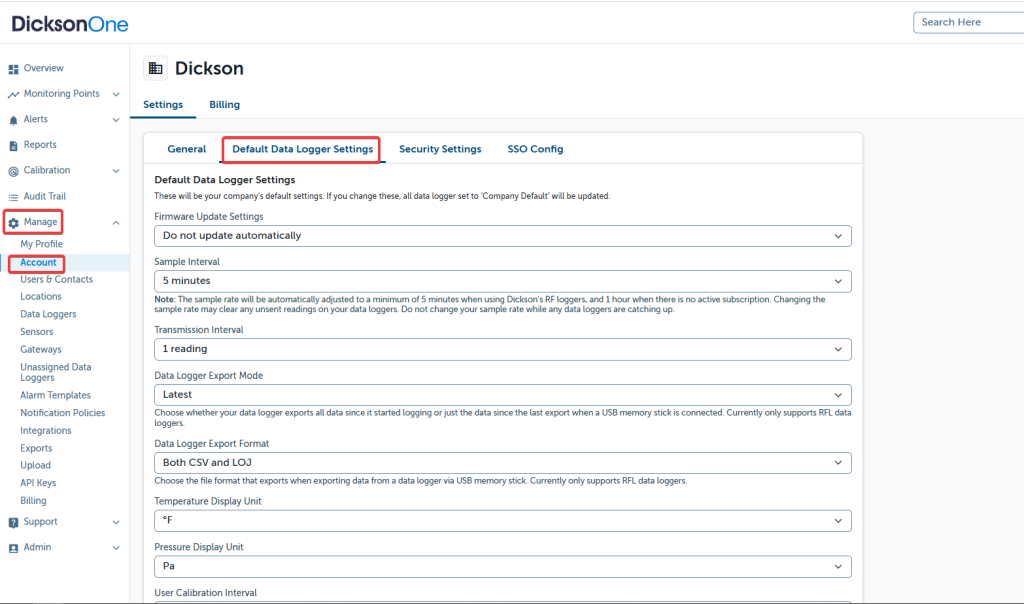
Task: Open the Sample Interval dropdown
Action: pos(502,281)
